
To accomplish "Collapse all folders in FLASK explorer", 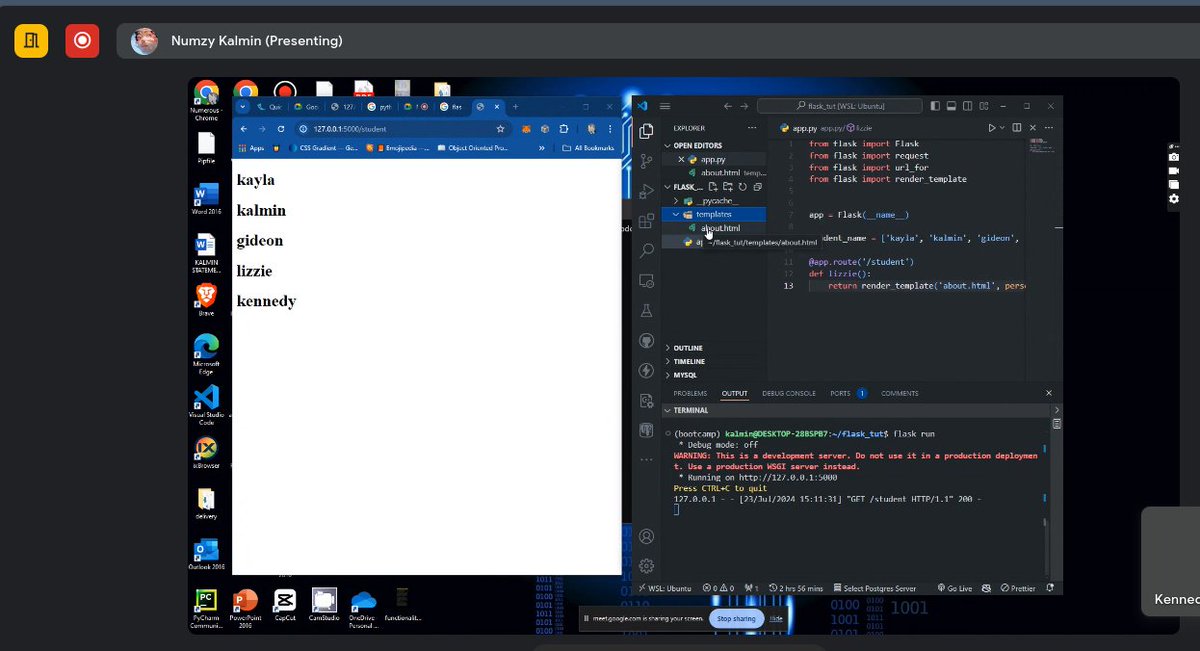I will click(x=757, y=187).
